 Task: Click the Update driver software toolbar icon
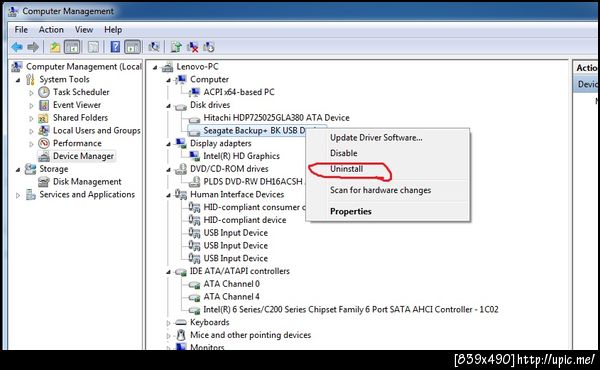click(x=176, y=47)
